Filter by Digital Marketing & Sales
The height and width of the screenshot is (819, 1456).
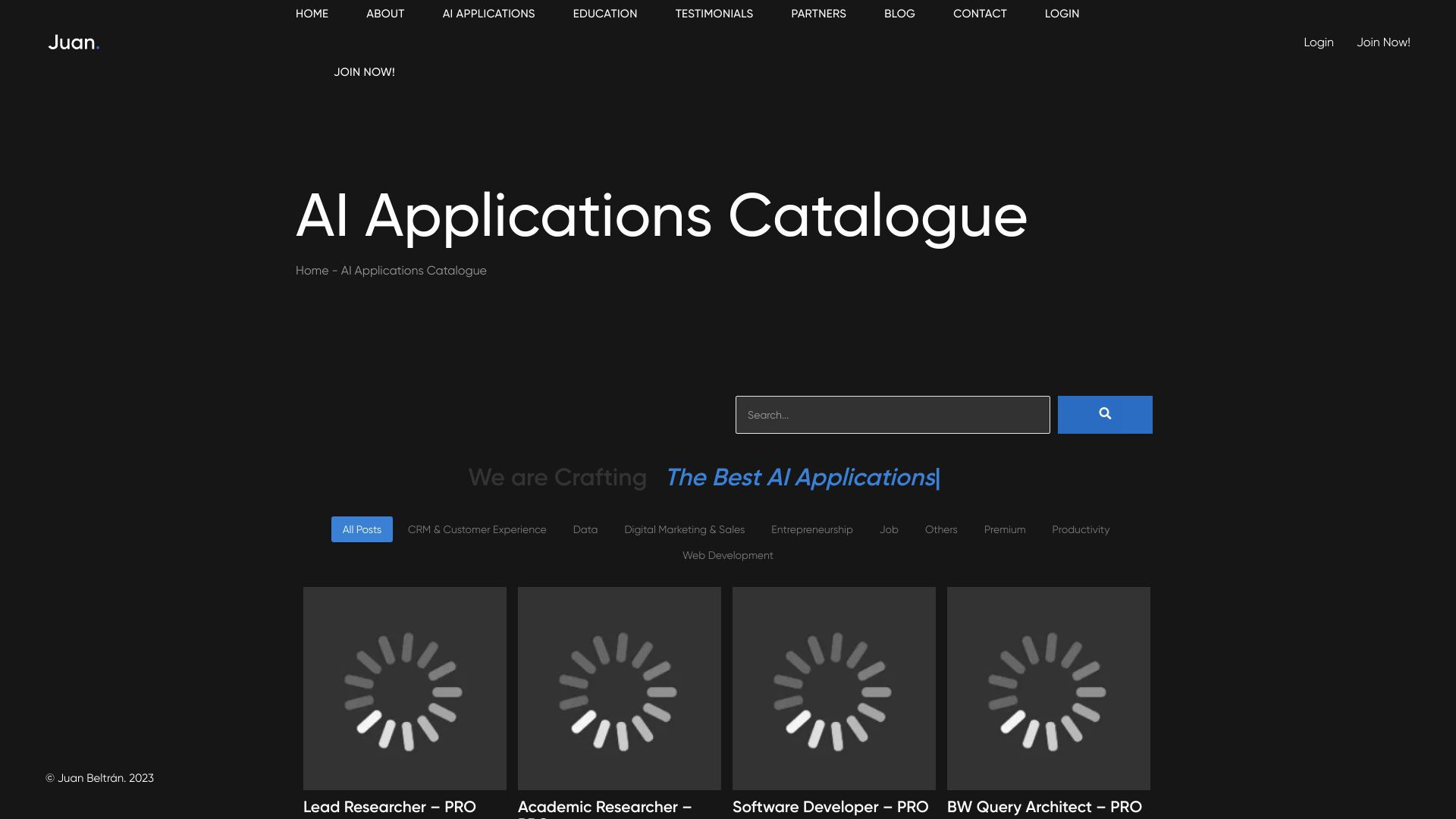coord(683,529)
